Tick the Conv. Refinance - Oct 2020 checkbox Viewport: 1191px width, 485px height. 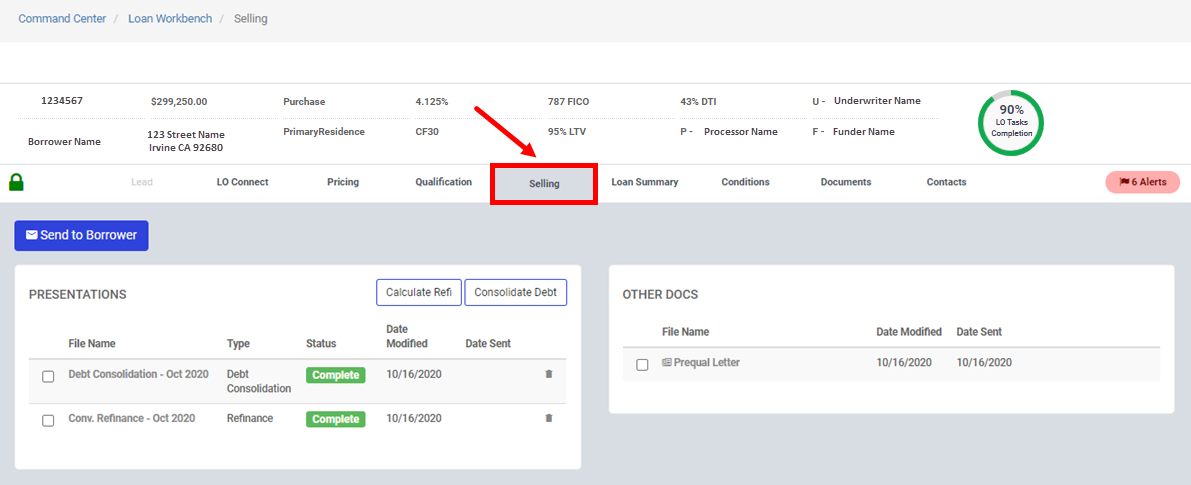click(48, 420)
